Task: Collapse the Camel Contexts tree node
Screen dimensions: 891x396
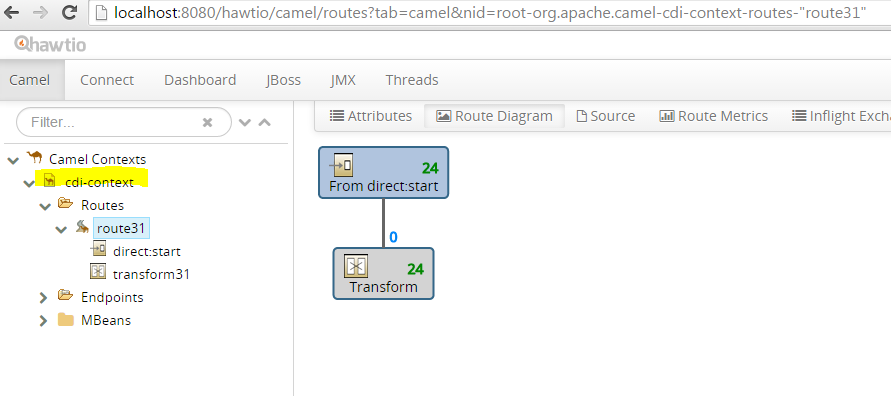Action: coord(13,160)
